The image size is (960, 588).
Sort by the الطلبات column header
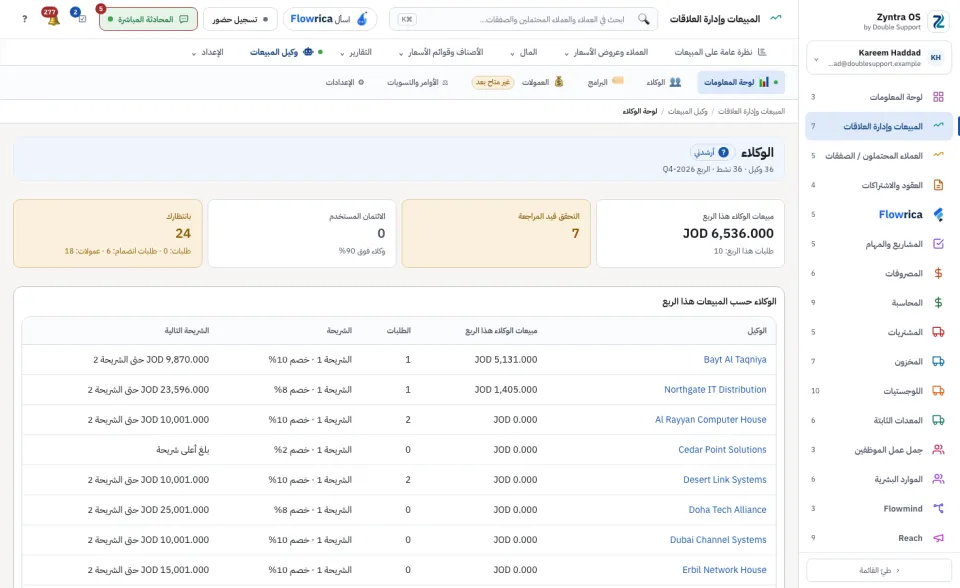[x=399, y=331]
